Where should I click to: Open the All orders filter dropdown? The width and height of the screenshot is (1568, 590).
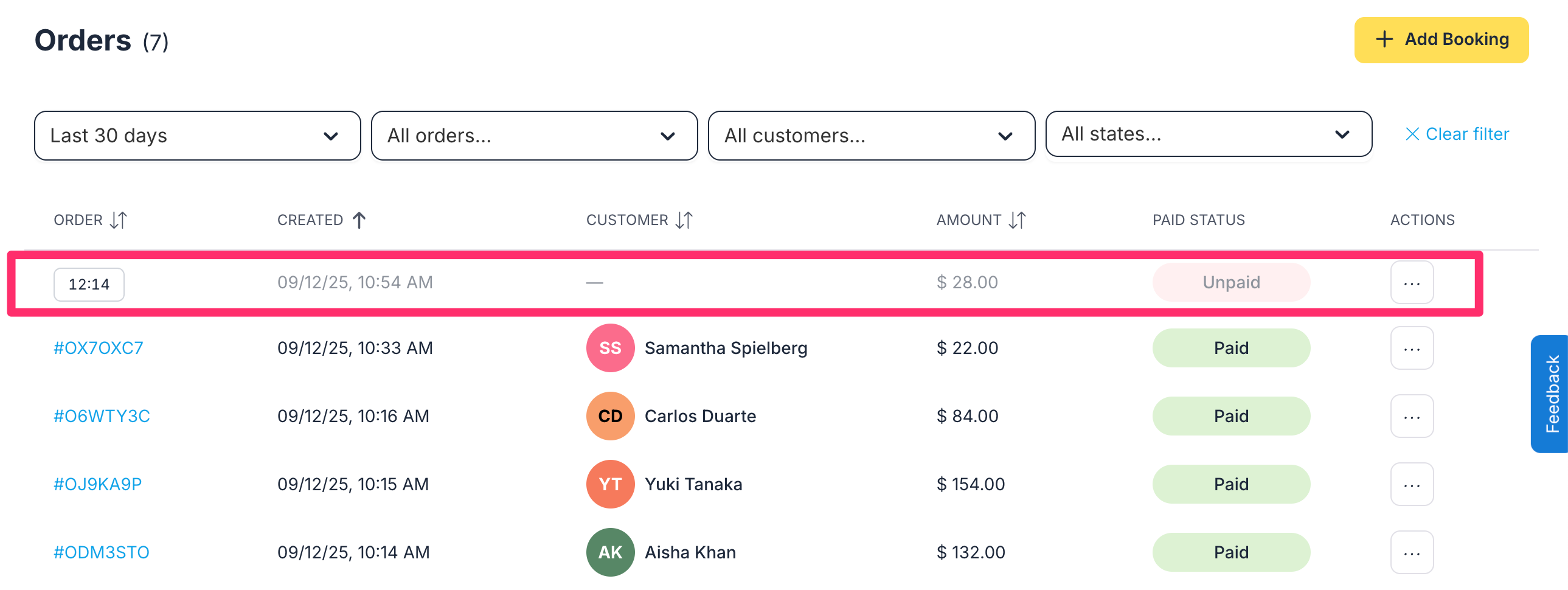pyautogui.click(x=534, y=136)
